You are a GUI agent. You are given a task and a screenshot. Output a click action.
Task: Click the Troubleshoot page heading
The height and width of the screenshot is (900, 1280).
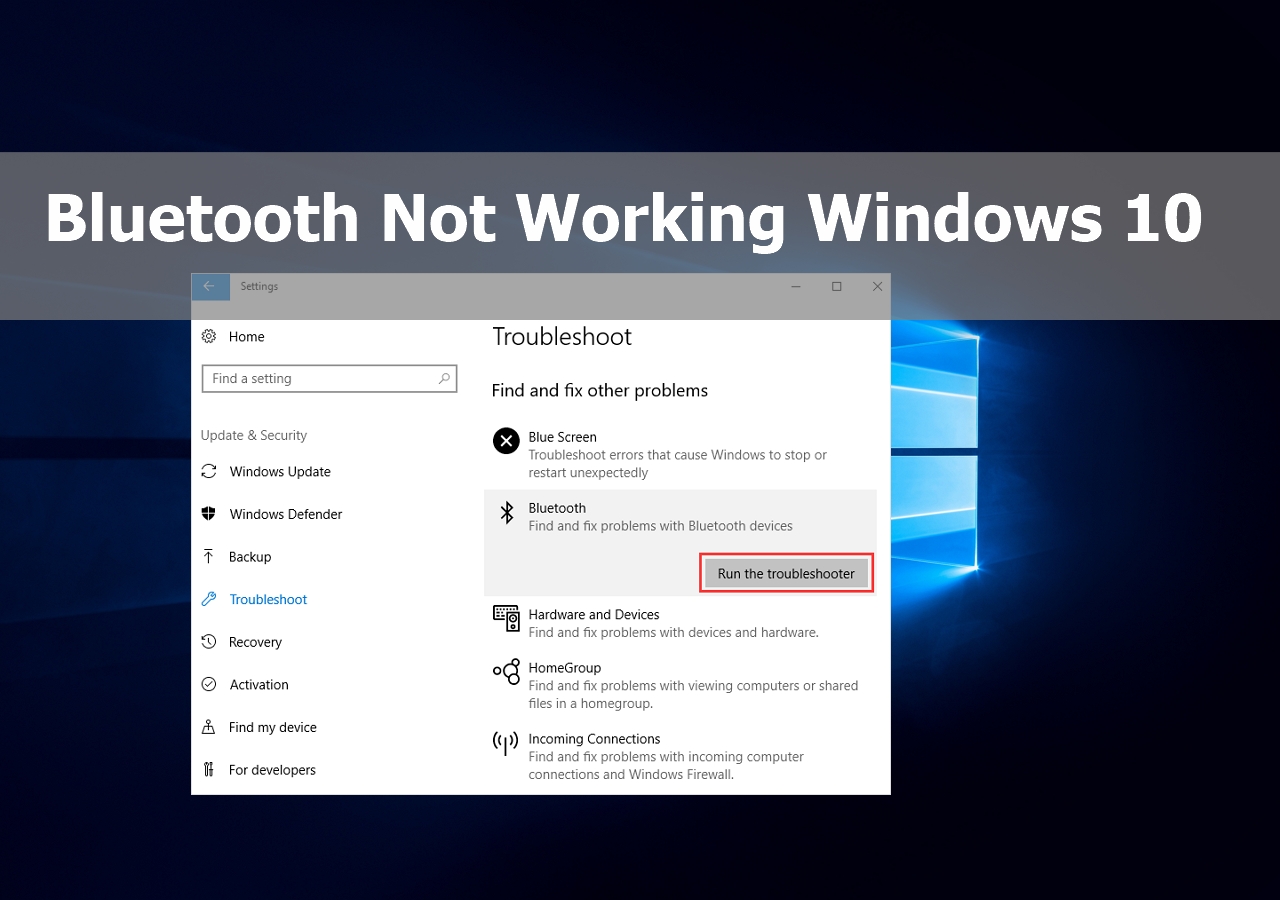[x=562, y=337]
